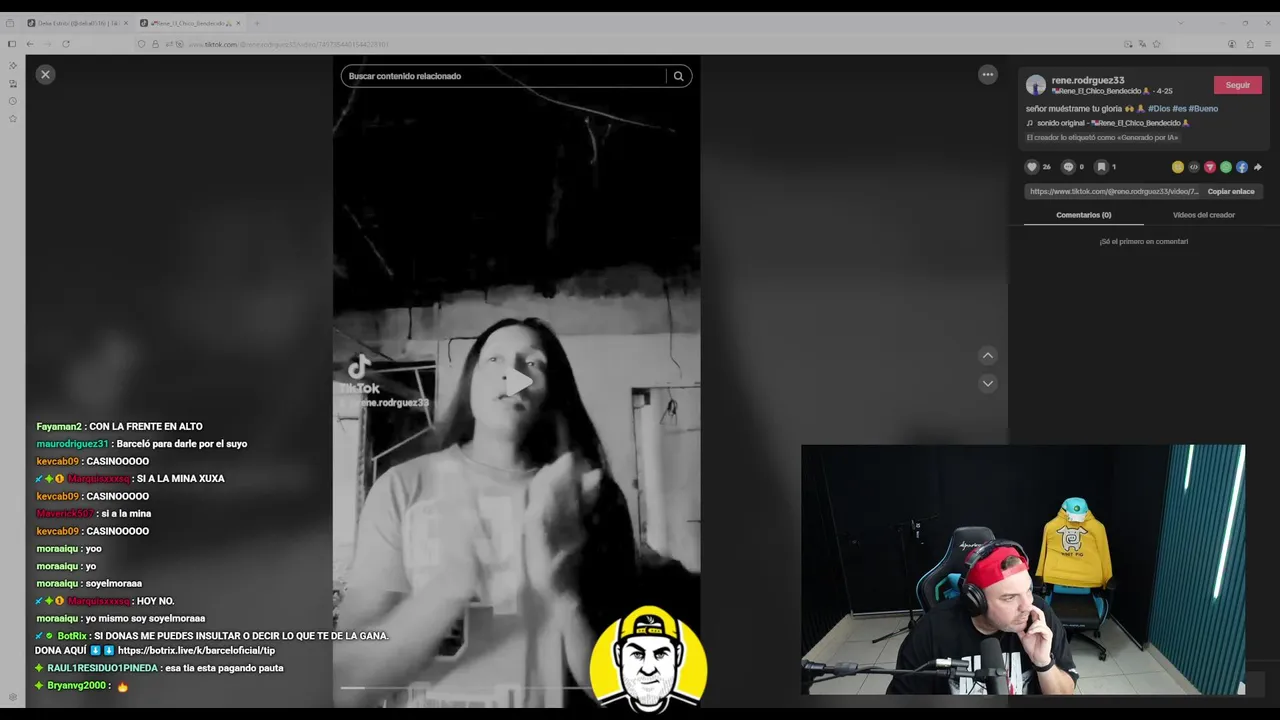Screen dimensions: 1280x720
Task: Share the video via WhatsApp icon
Action: 1226,167
